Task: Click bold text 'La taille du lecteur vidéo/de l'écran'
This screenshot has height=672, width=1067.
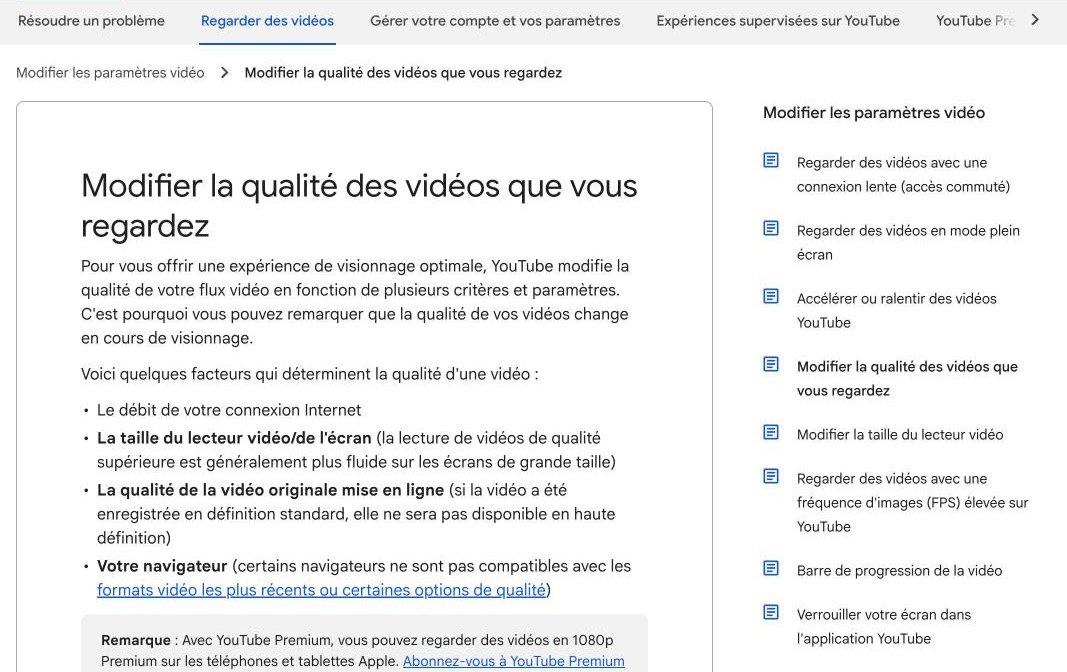Action: 234,438
